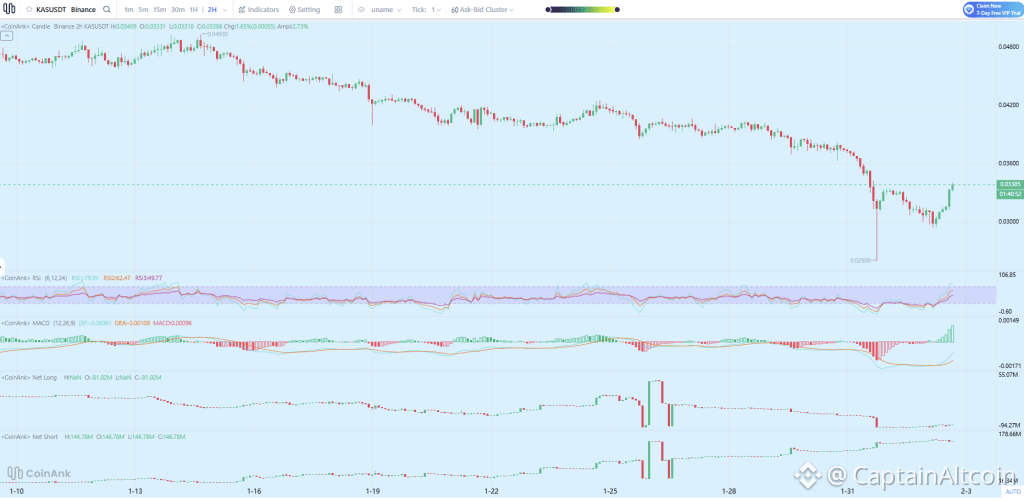The width and height of the screenshot is (1024, 501).
Task: Select the 1m timeframe
Action: point(129,9)
